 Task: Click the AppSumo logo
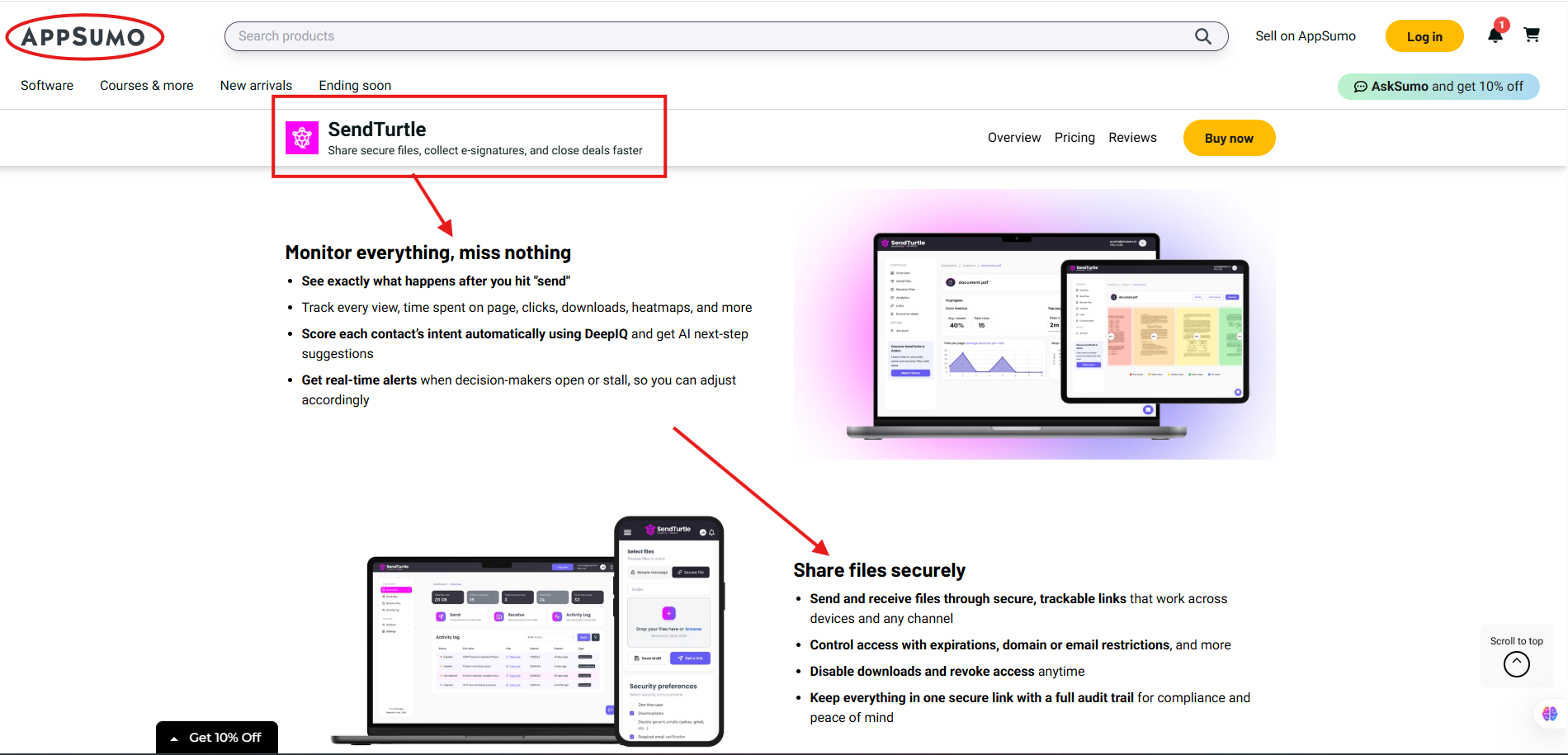pyautogui.click(x=84, y=37)
